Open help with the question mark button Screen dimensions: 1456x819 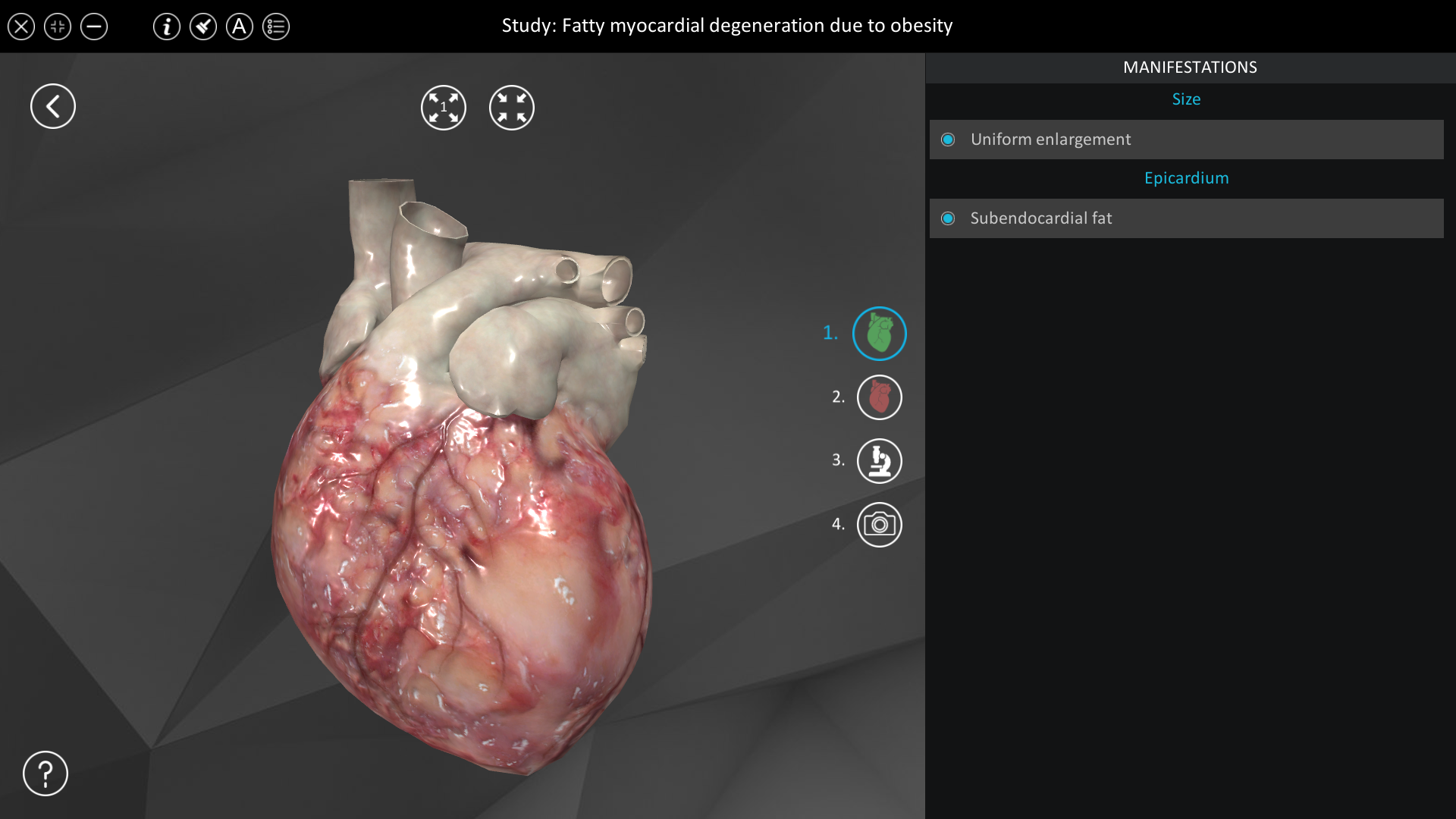(x=45, y=773)
